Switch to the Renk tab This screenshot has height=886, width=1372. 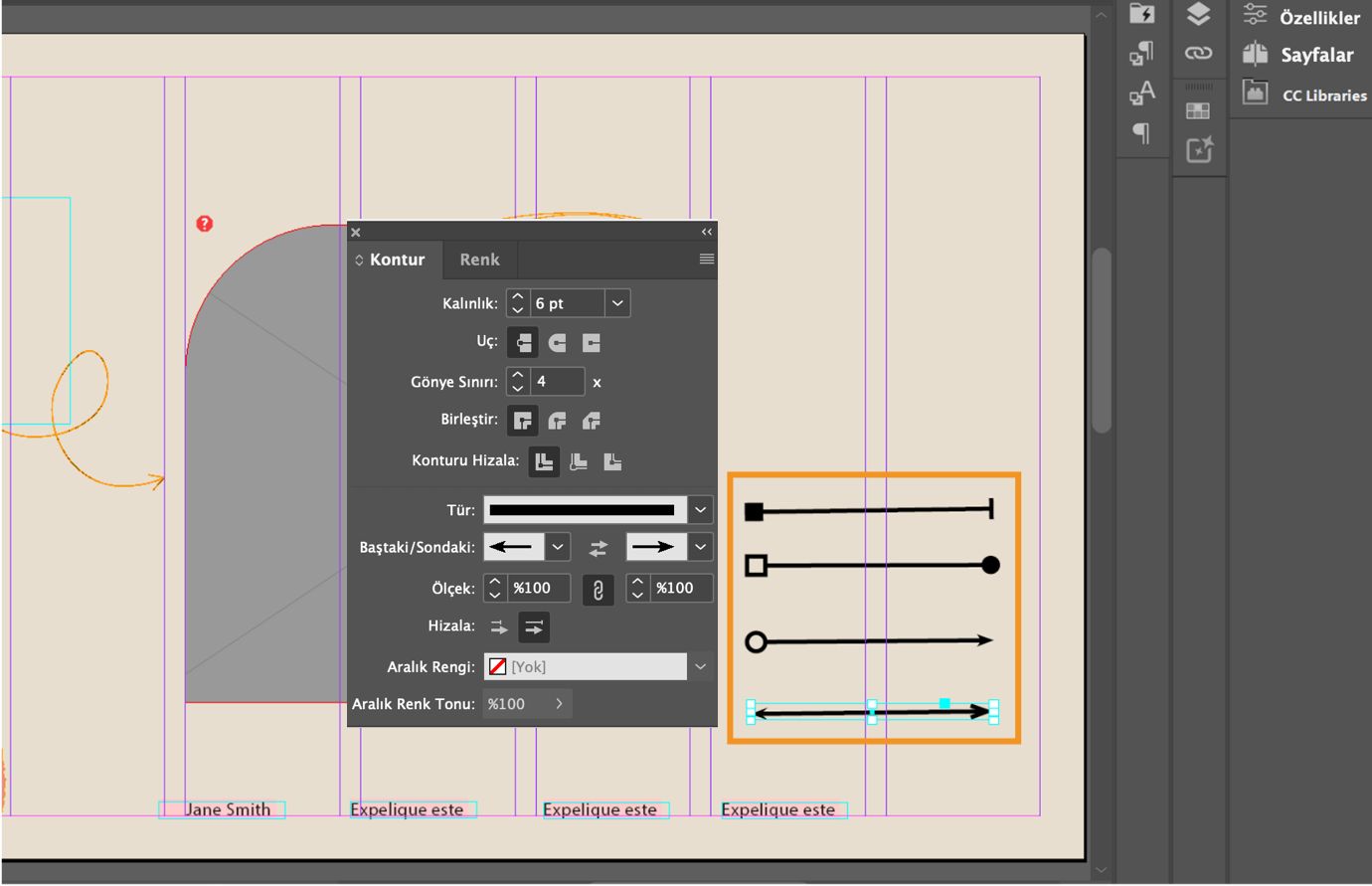click(479, 260)
